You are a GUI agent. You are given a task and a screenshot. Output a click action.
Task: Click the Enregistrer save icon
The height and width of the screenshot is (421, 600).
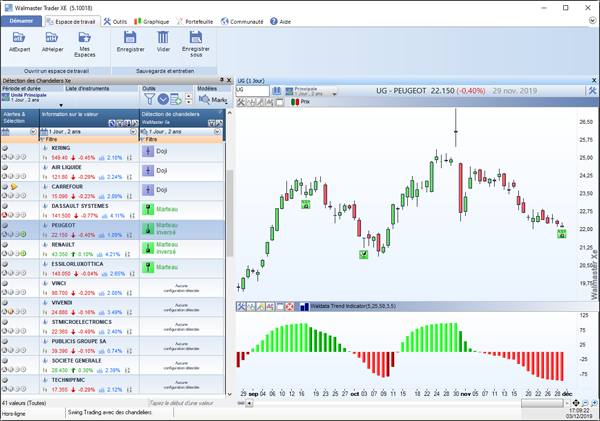(x=130, y=38)
